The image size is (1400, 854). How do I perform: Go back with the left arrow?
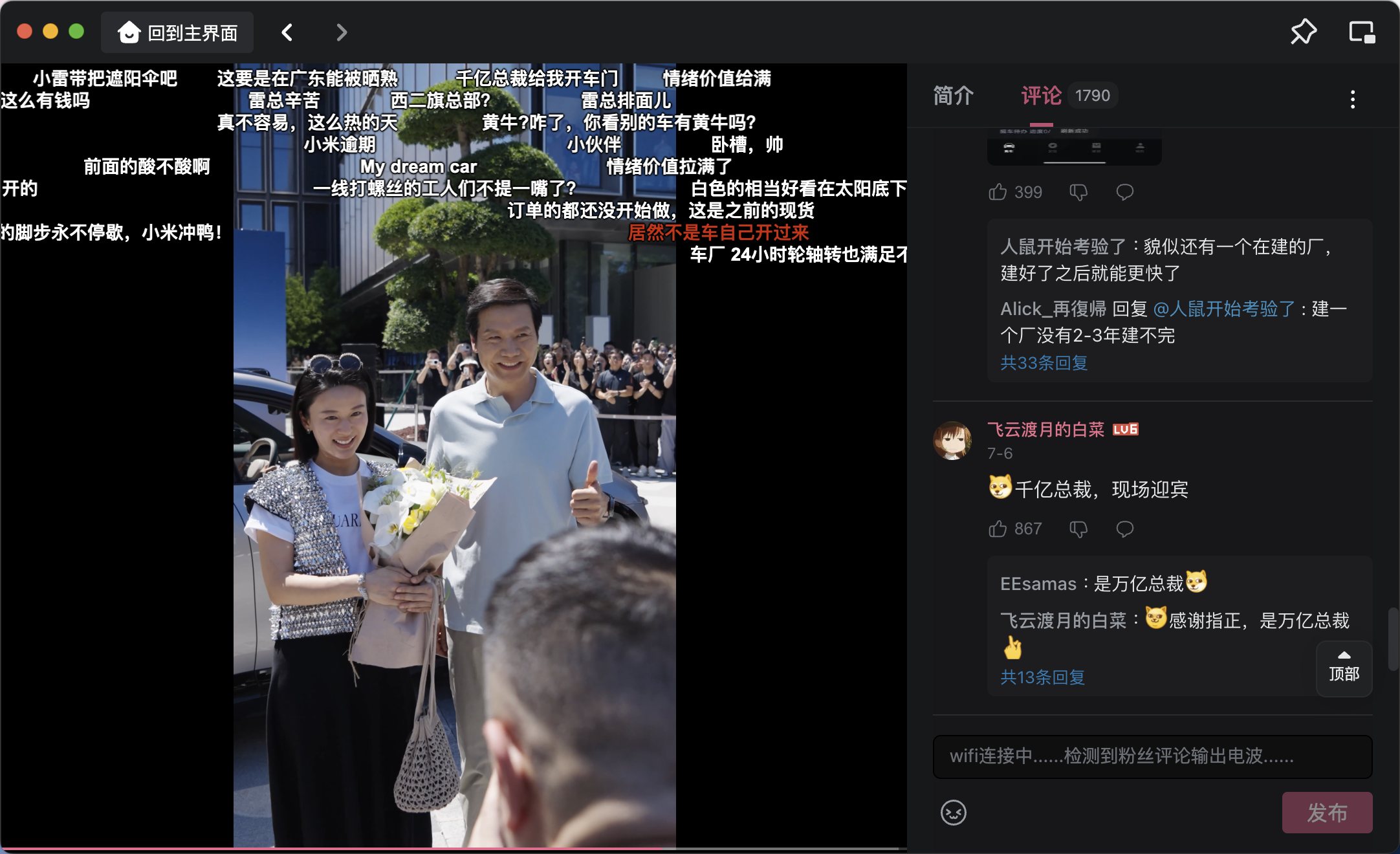pyautogui.click(x=287, y=32)
